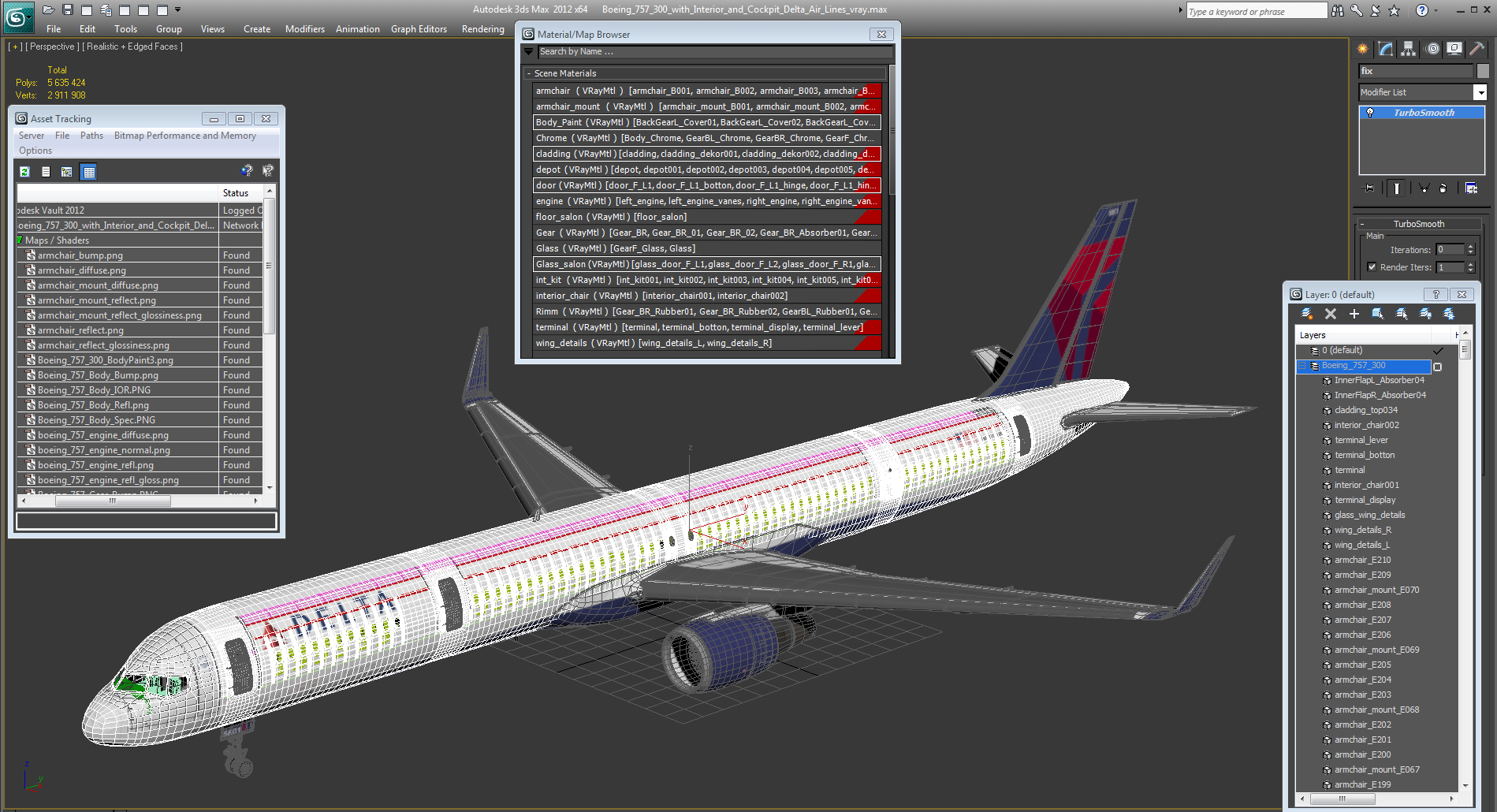Click Delete Layer X icon

1331,314
